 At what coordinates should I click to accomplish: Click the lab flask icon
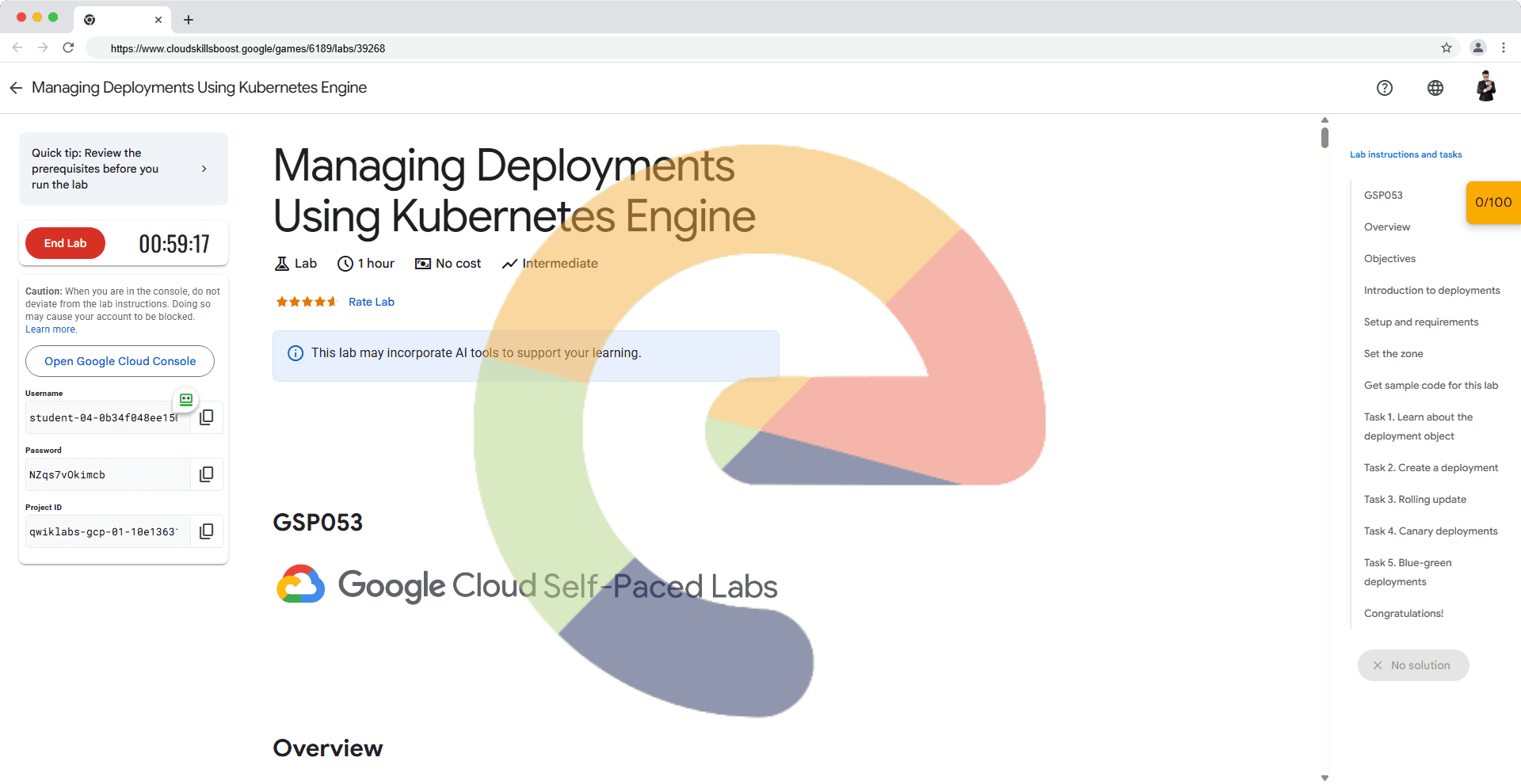pyautogui.click(x=281, y=264)
